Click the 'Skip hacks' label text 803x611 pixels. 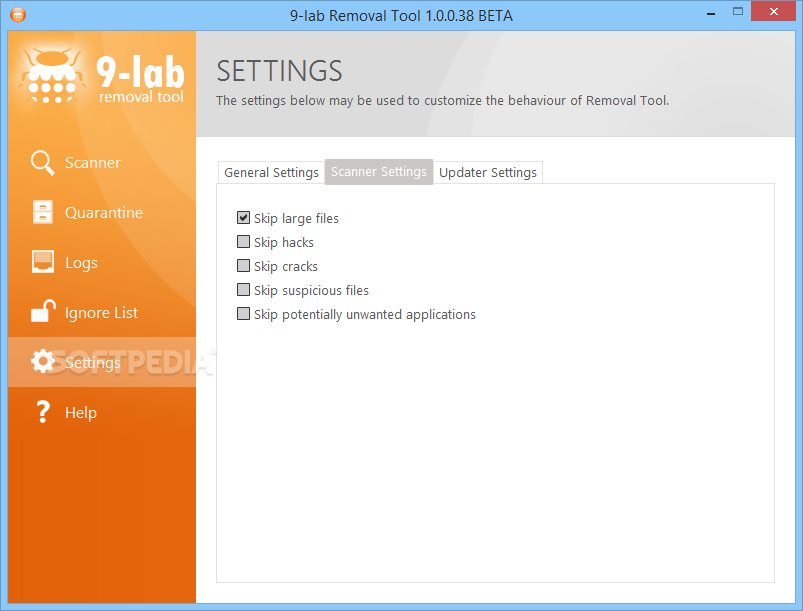[x=284, y=242]
